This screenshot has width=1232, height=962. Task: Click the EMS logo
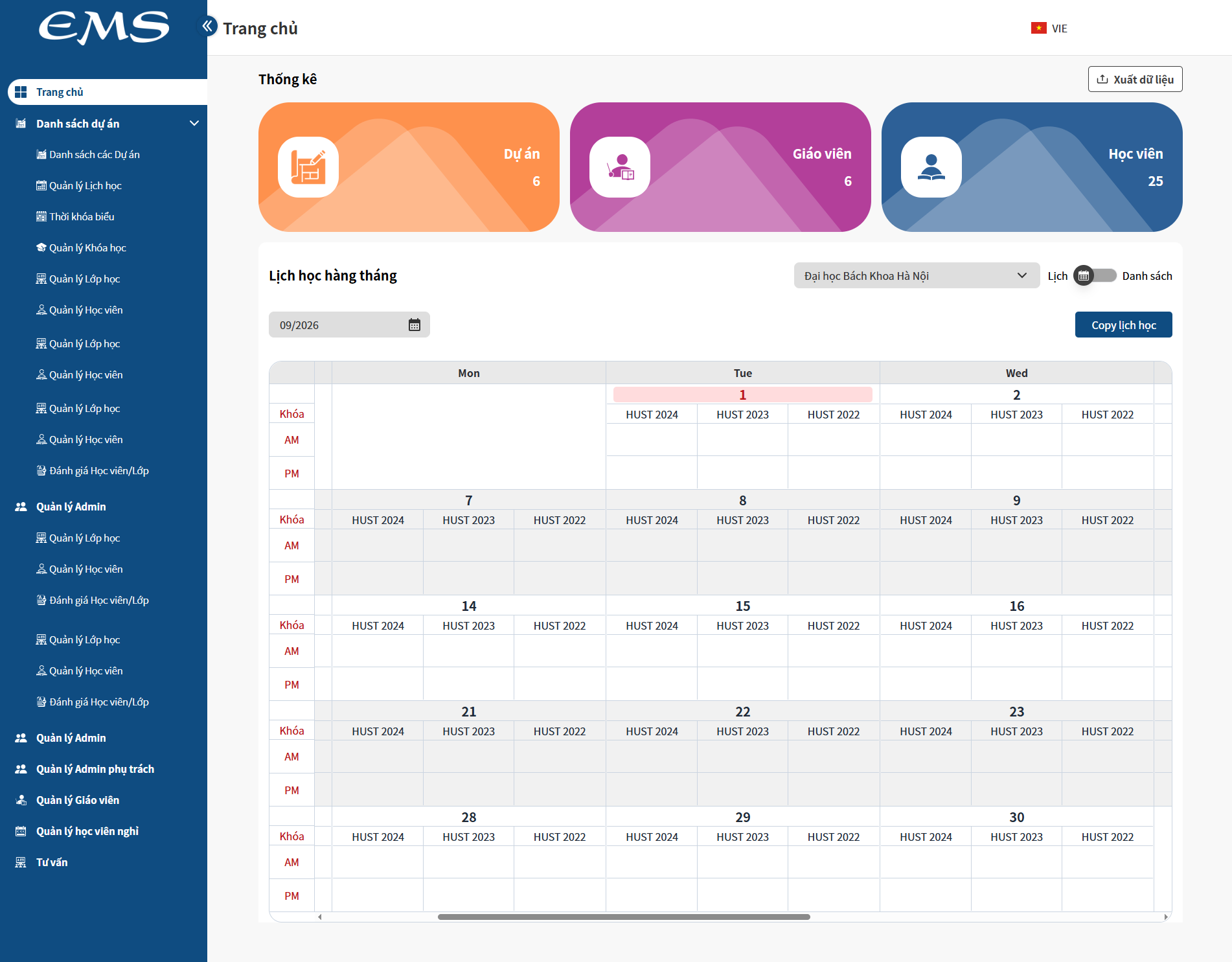tap(104, 27)
